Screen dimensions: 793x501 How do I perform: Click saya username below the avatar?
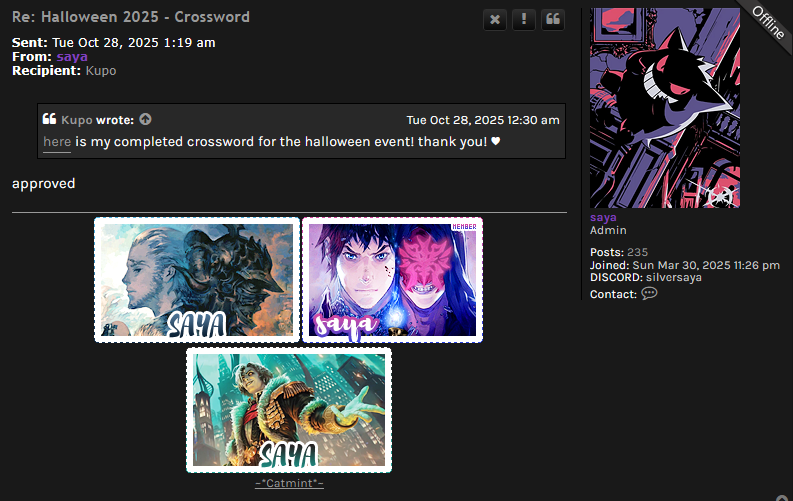603,217
